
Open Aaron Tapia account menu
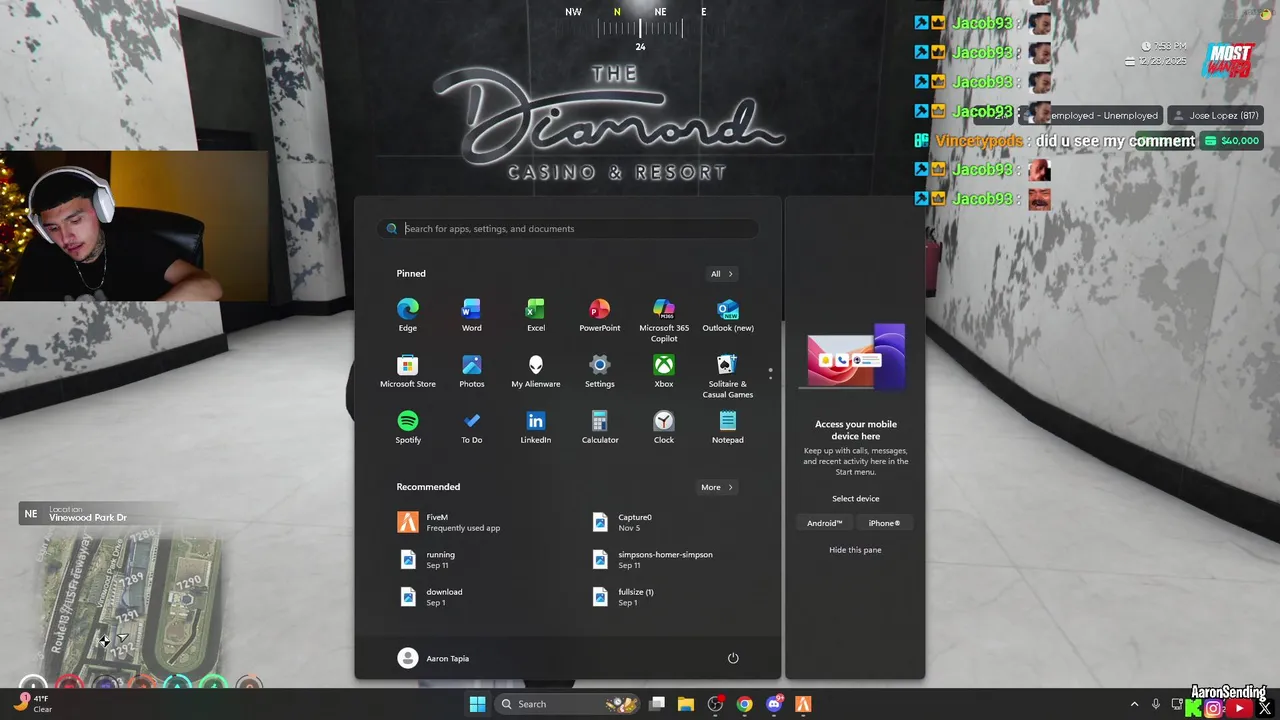click(433, 658)
